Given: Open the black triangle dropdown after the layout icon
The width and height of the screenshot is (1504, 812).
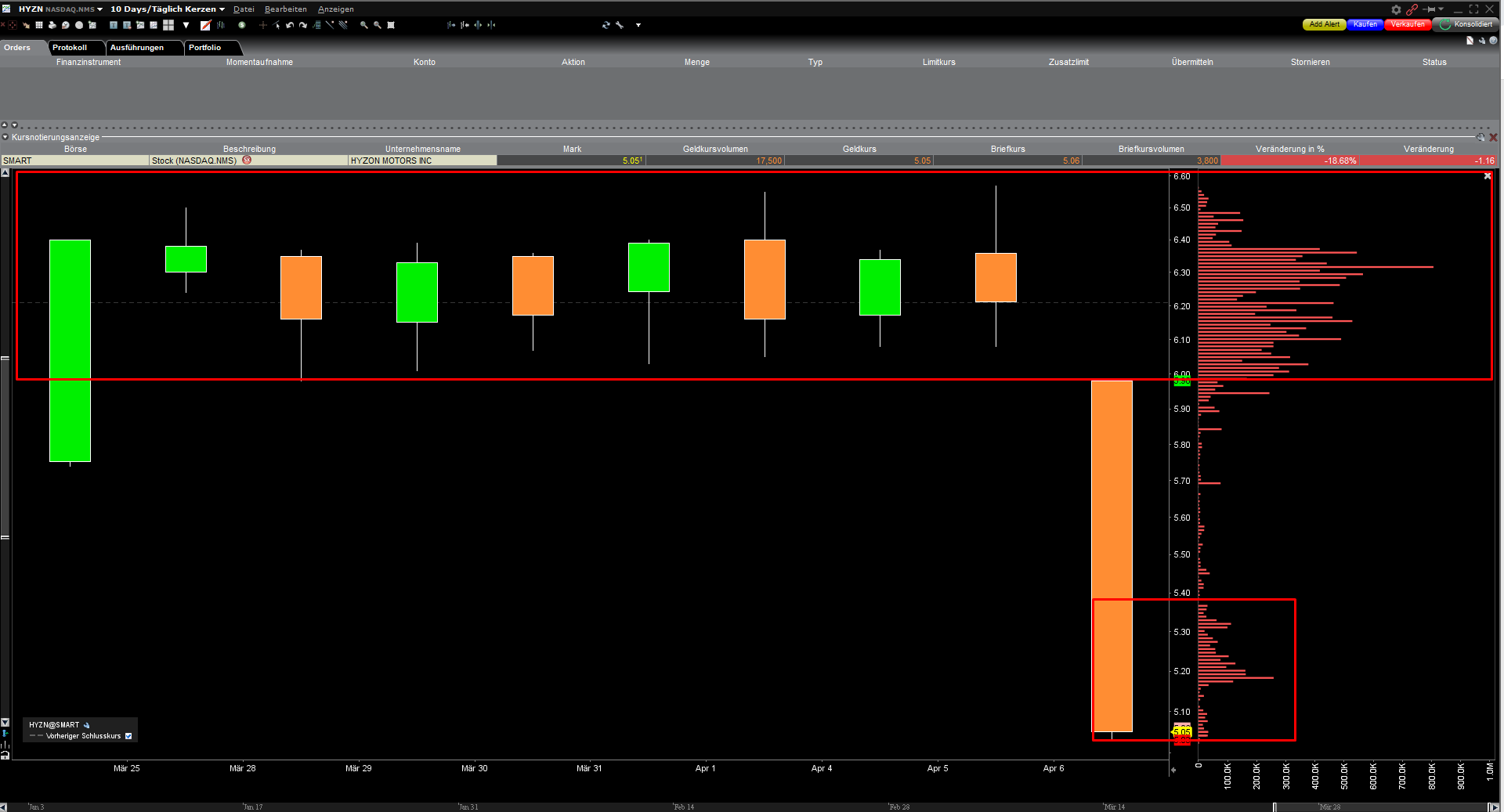Looking at the screenshot, I should click(186, 25).
